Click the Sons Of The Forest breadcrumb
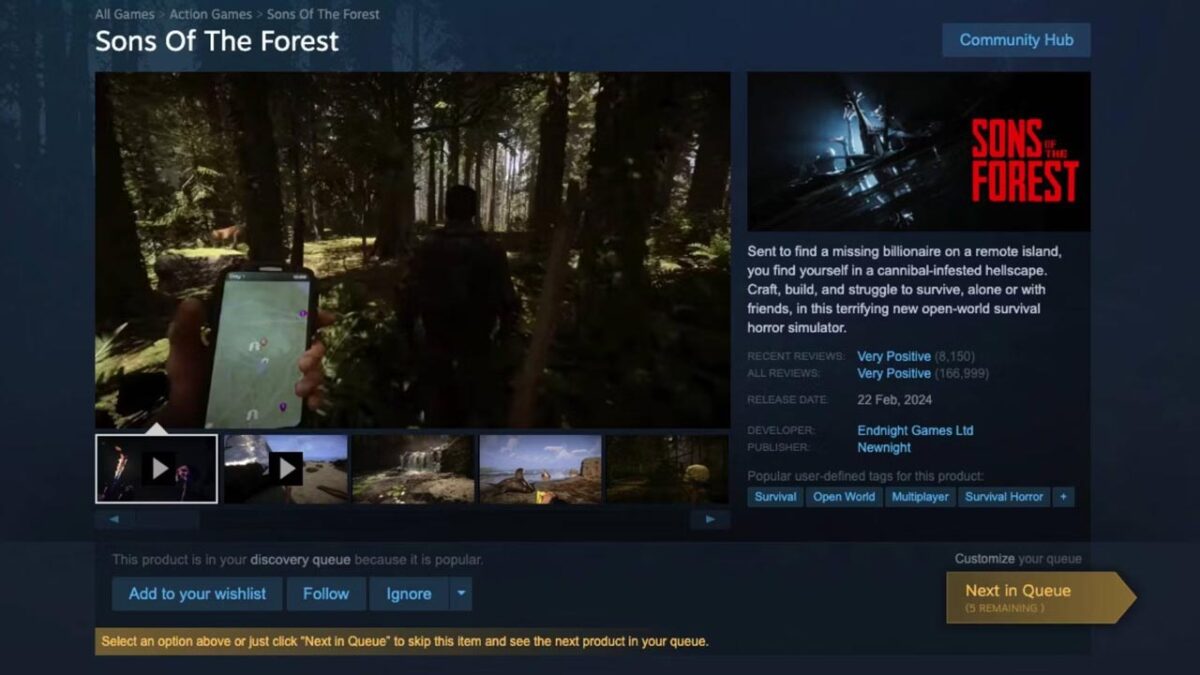Screen dimensions: 1200x675 click(323, 14)
